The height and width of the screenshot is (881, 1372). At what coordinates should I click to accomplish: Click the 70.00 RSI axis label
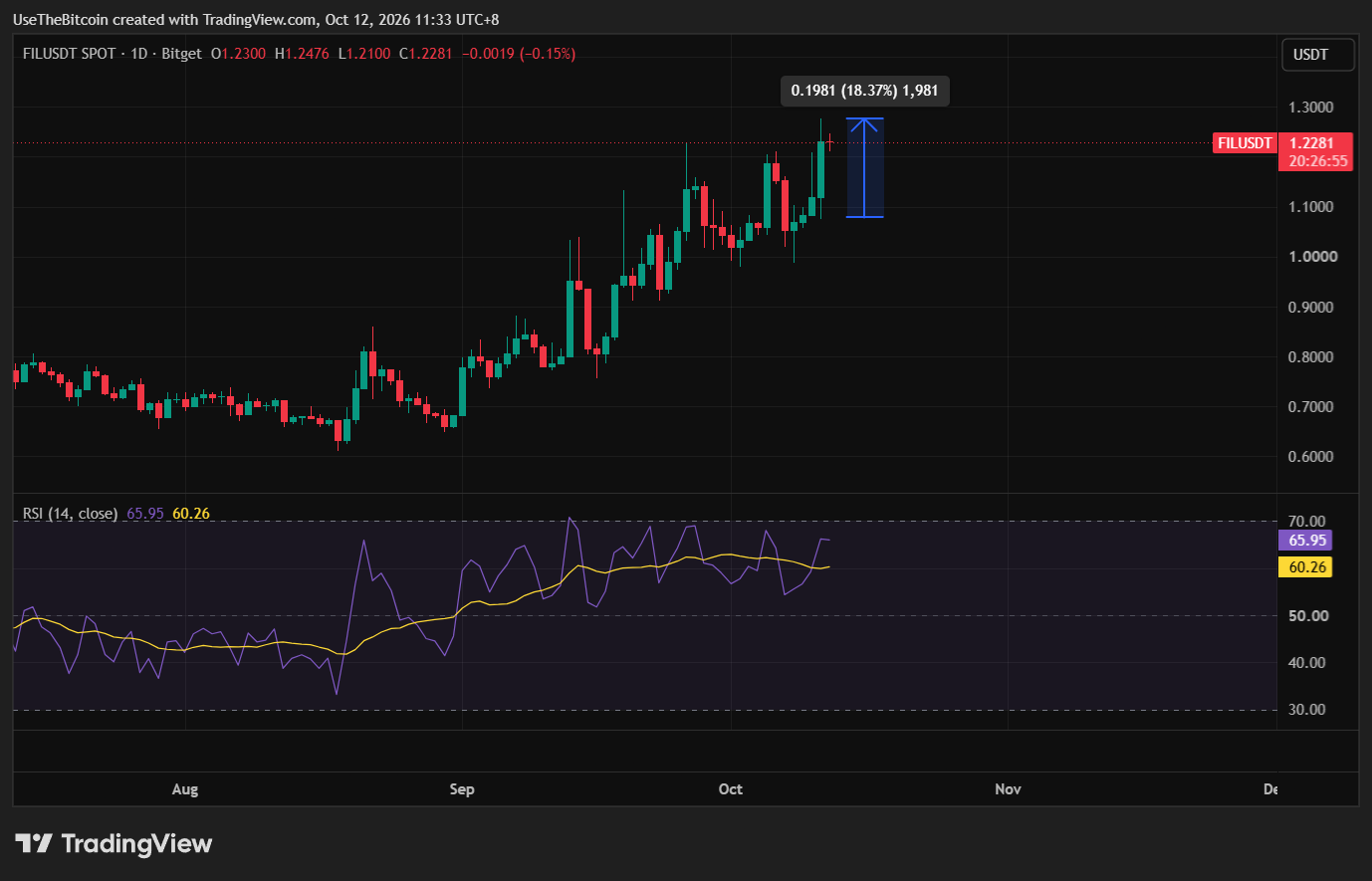click(1307, 522)
